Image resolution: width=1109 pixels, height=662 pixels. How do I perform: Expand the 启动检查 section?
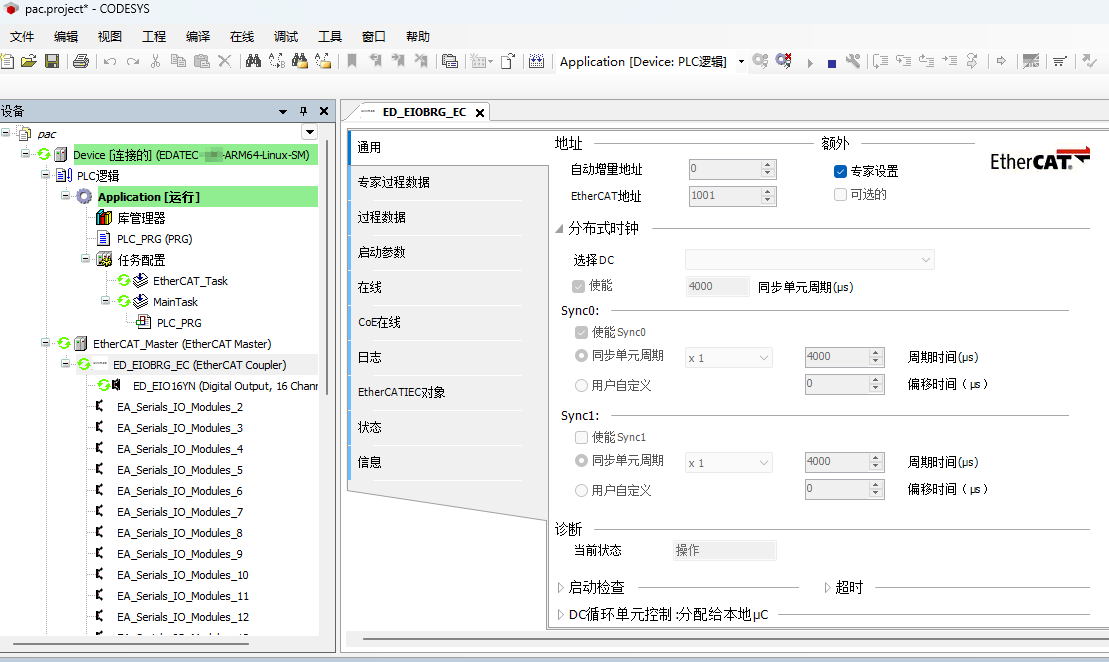(561, 587)
